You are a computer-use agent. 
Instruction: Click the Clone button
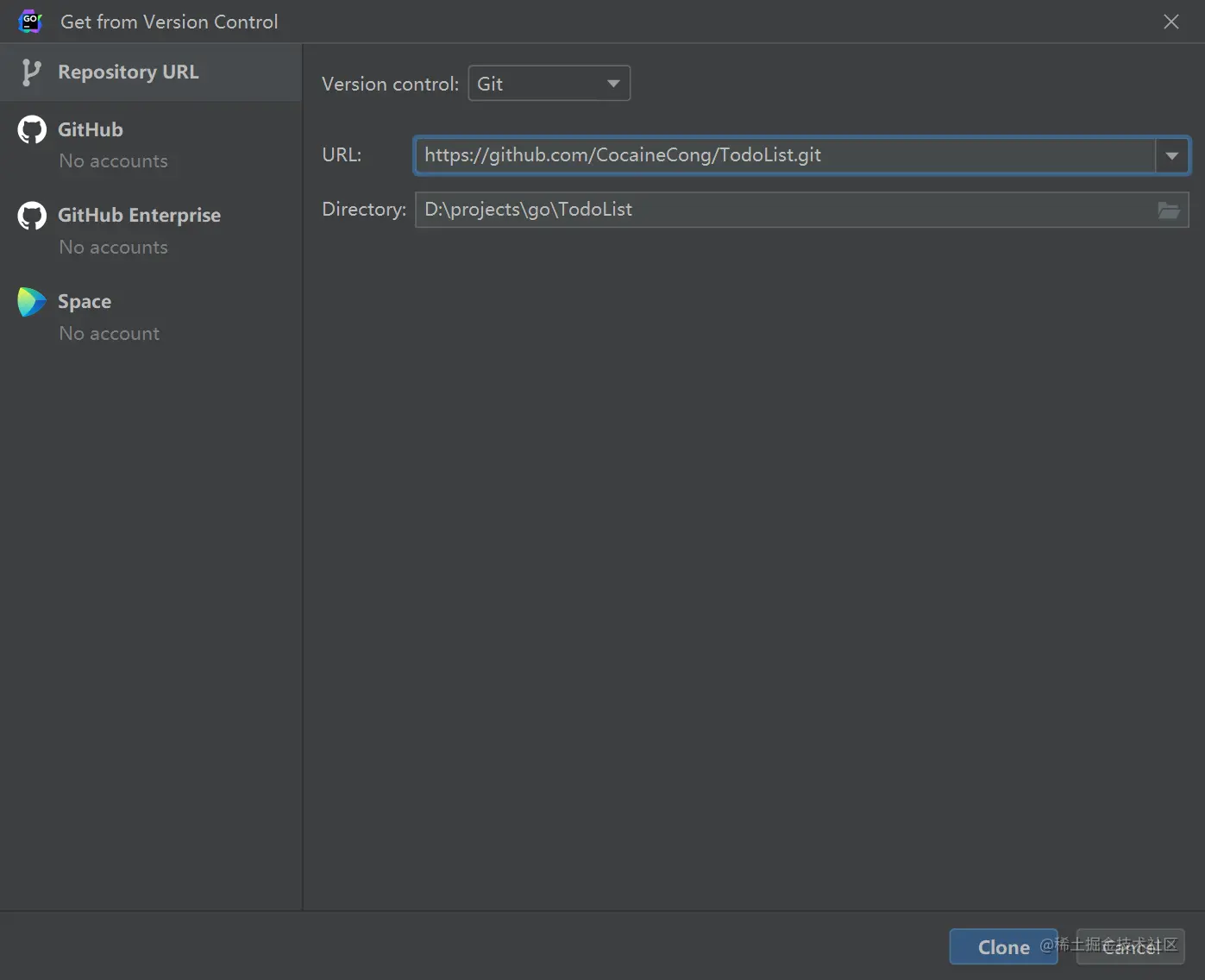coord(1003,947)
